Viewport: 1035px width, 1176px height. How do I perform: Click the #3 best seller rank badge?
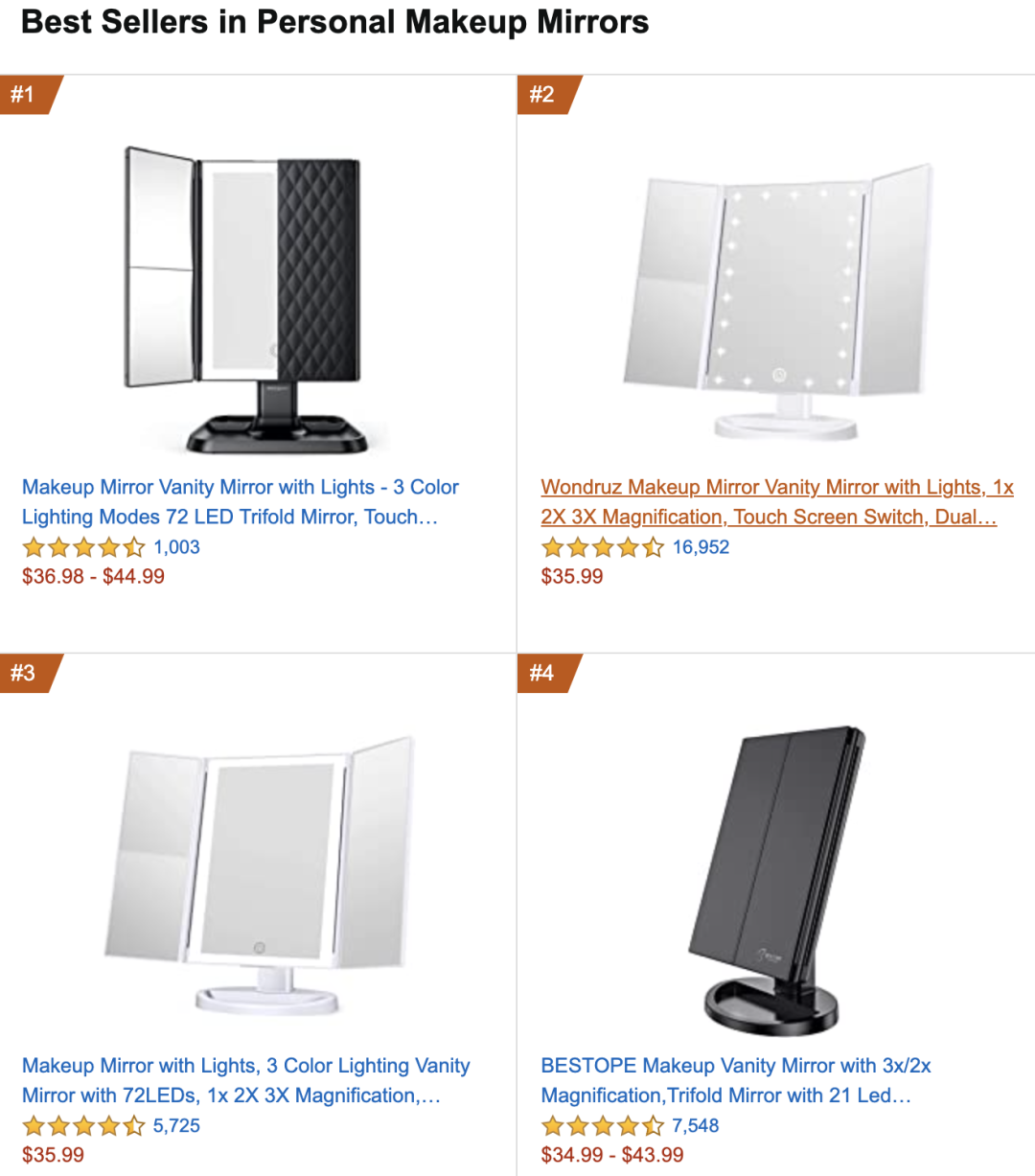[25, 673]
